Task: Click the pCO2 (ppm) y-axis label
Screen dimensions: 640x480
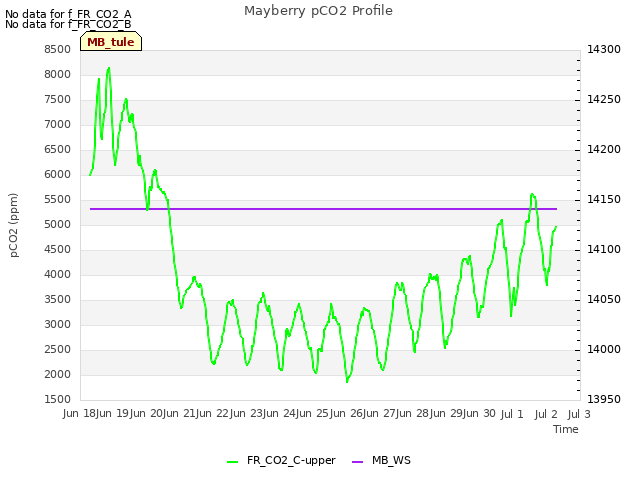Action: pyautogui.click(x=13, y=225)
